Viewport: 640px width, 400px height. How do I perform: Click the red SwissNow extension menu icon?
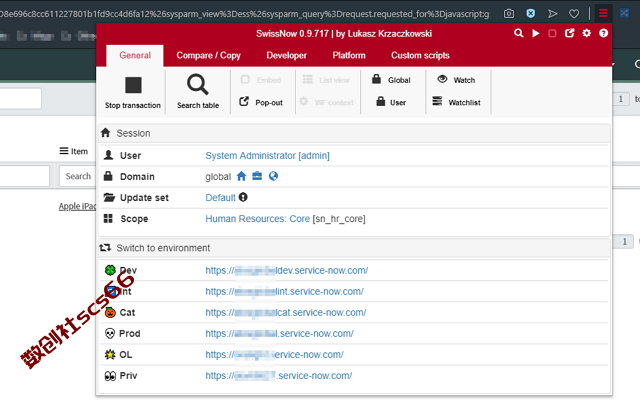coord(603,13)
